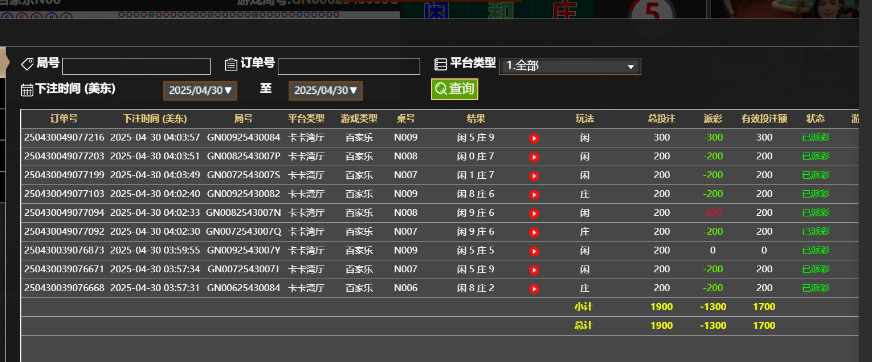The image size is (872, 362).
Task: Select order number 250430039076873
Action: pyautogui.click(x=64, y=250)
